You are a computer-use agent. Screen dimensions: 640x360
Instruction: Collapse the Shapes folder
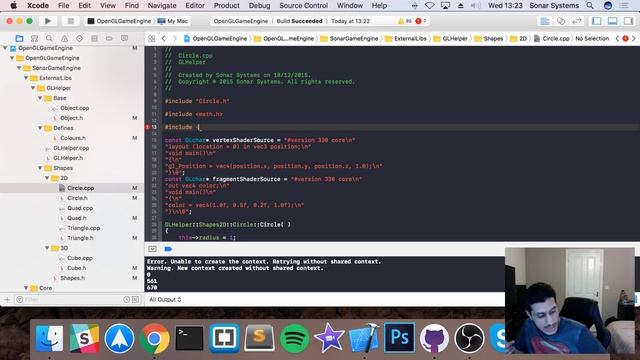(40, 168)
